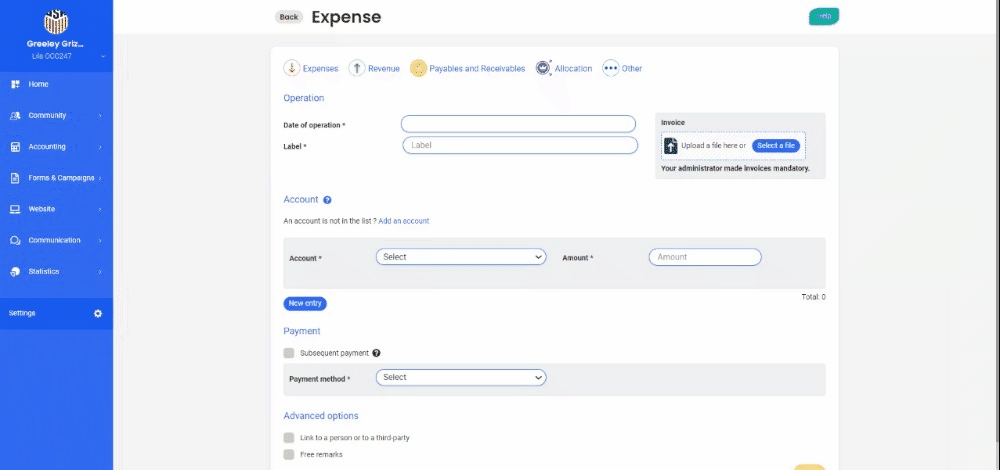Click the Forms & Campaigns document icon
Screen dimensions: 1000x470
[x=15, y=178]
